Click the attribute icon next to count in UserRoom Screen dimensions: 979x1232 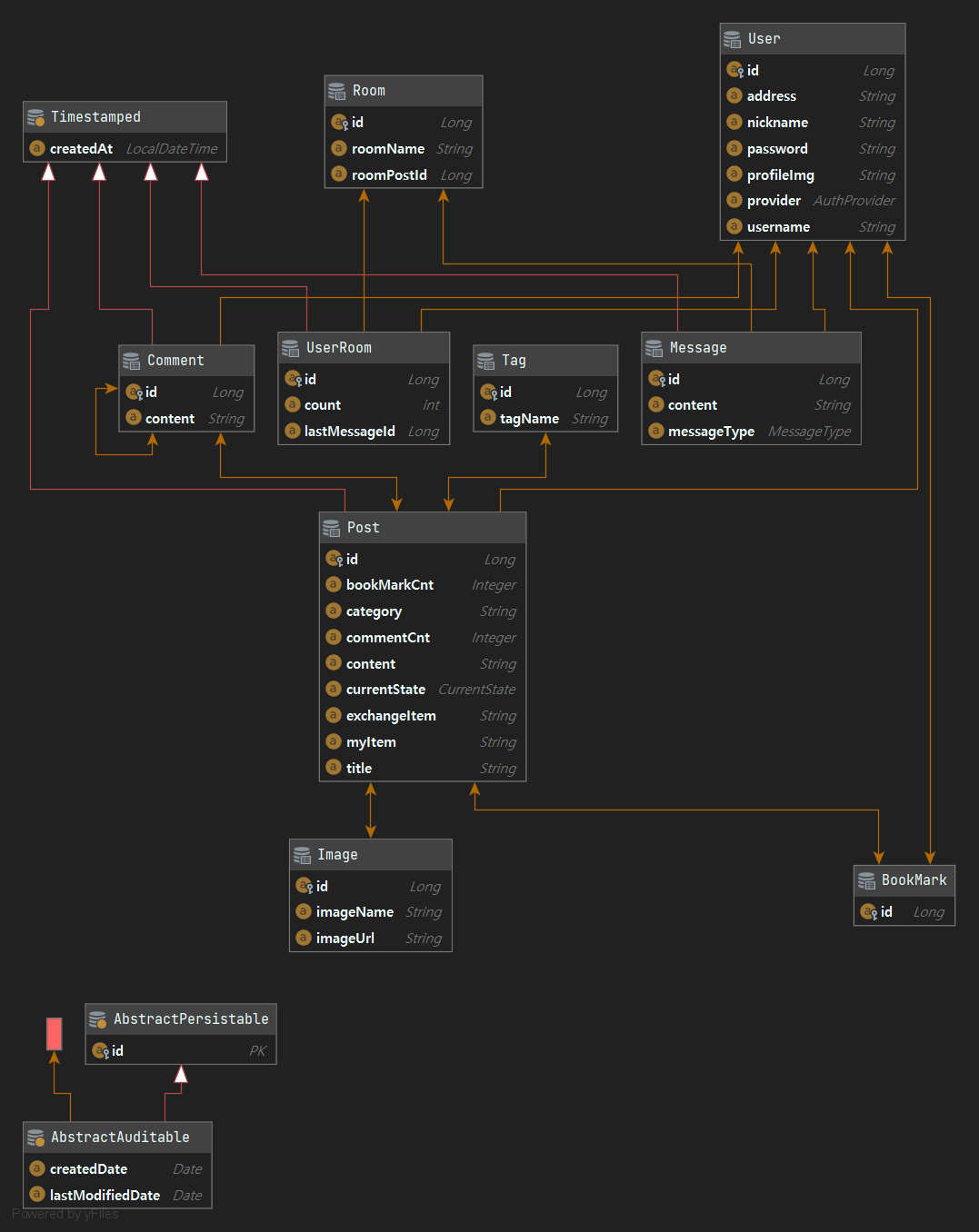coord(294,404)
